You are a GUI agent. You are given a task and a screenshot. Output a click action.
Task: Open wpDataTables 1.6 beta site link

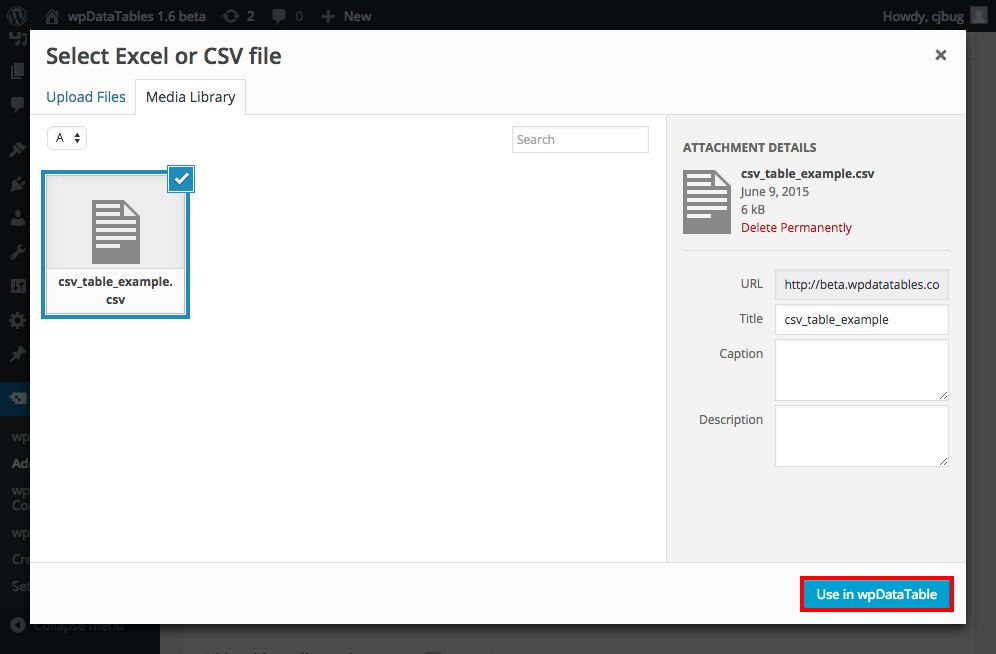[x=137, y=17]
